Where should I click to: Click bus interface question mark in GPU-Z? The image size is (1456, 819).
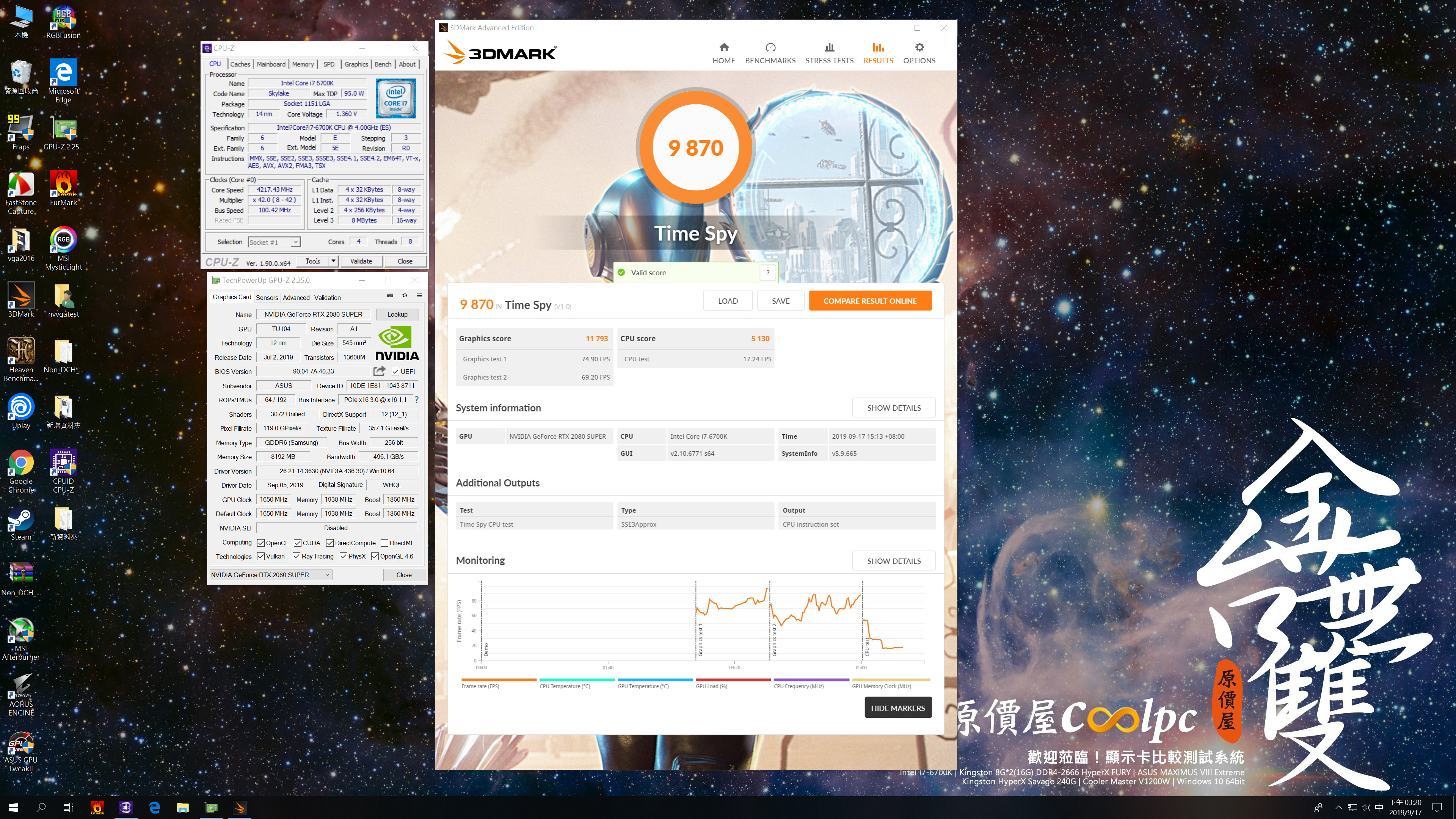pyautogui.click(x=417, y=400)
